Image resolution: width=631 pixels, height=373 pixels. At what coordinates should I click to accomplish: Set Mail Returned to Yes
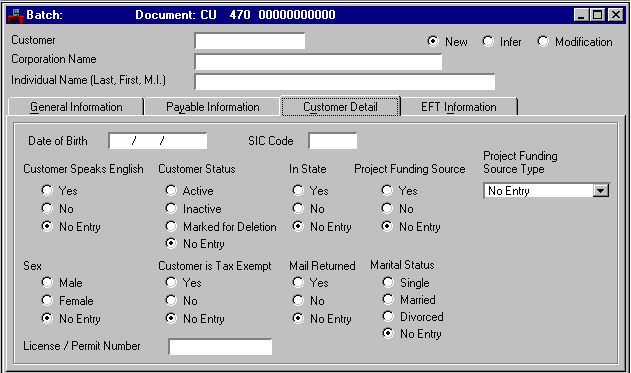298,282
